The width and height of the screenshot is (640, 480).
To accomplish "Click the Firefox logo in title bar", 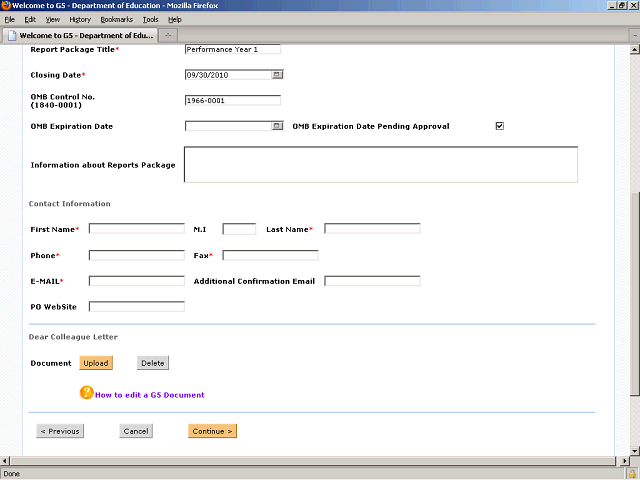I will tap(6, 5).
